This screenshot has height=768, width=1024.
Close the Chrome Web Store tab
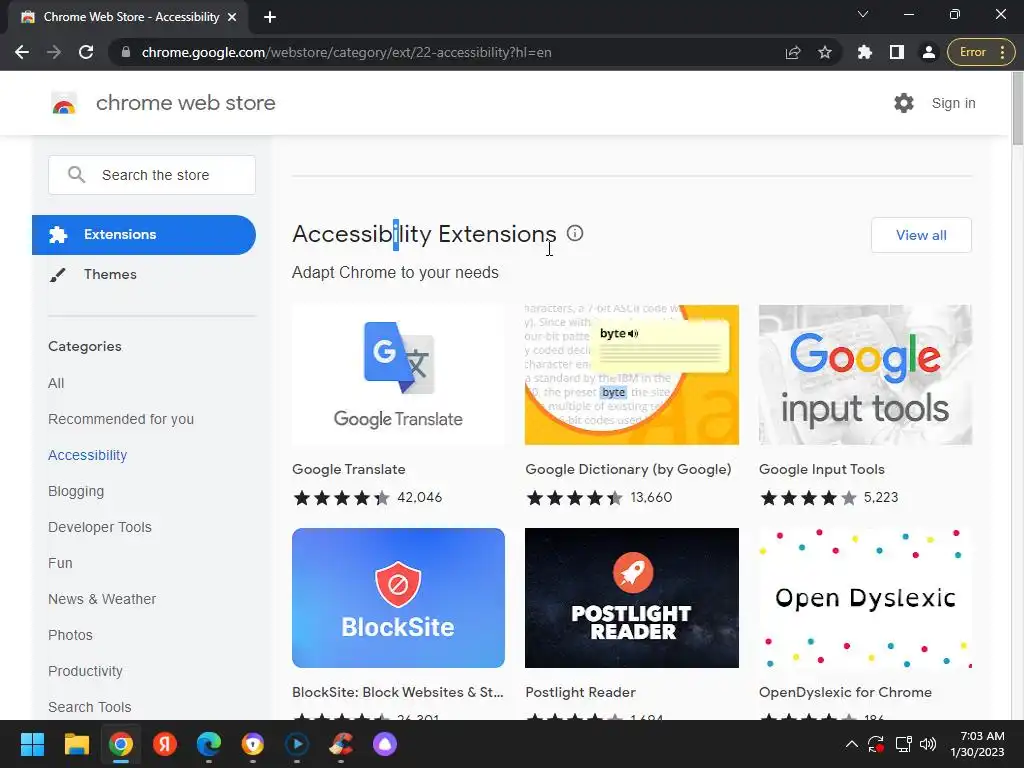coord(232,17)
